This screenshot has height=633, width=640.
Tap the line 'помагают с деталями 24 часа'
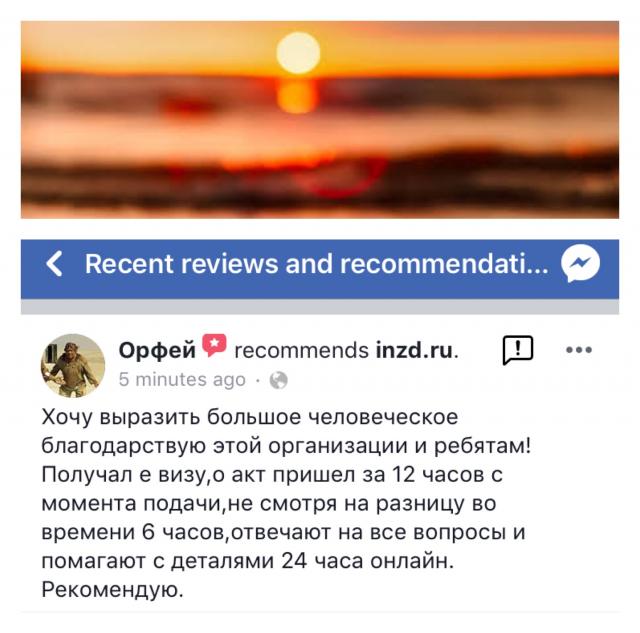click(248, 561)
